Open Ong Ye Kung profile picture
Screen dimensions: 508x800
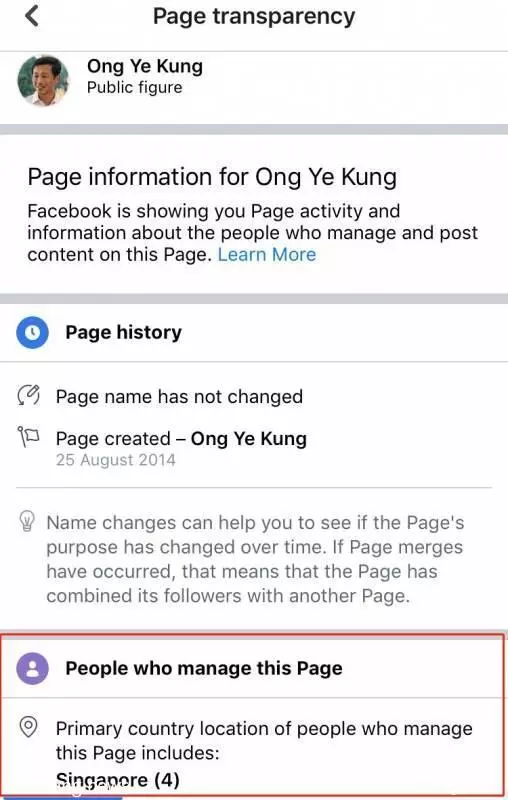tap(43, 81)
